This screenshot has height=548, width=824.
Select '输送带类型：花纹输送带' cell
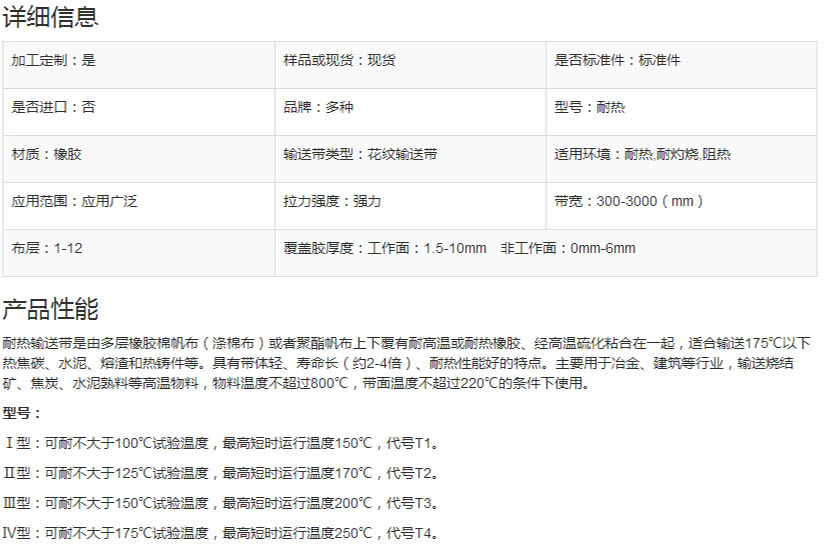(x=410, y=159)
